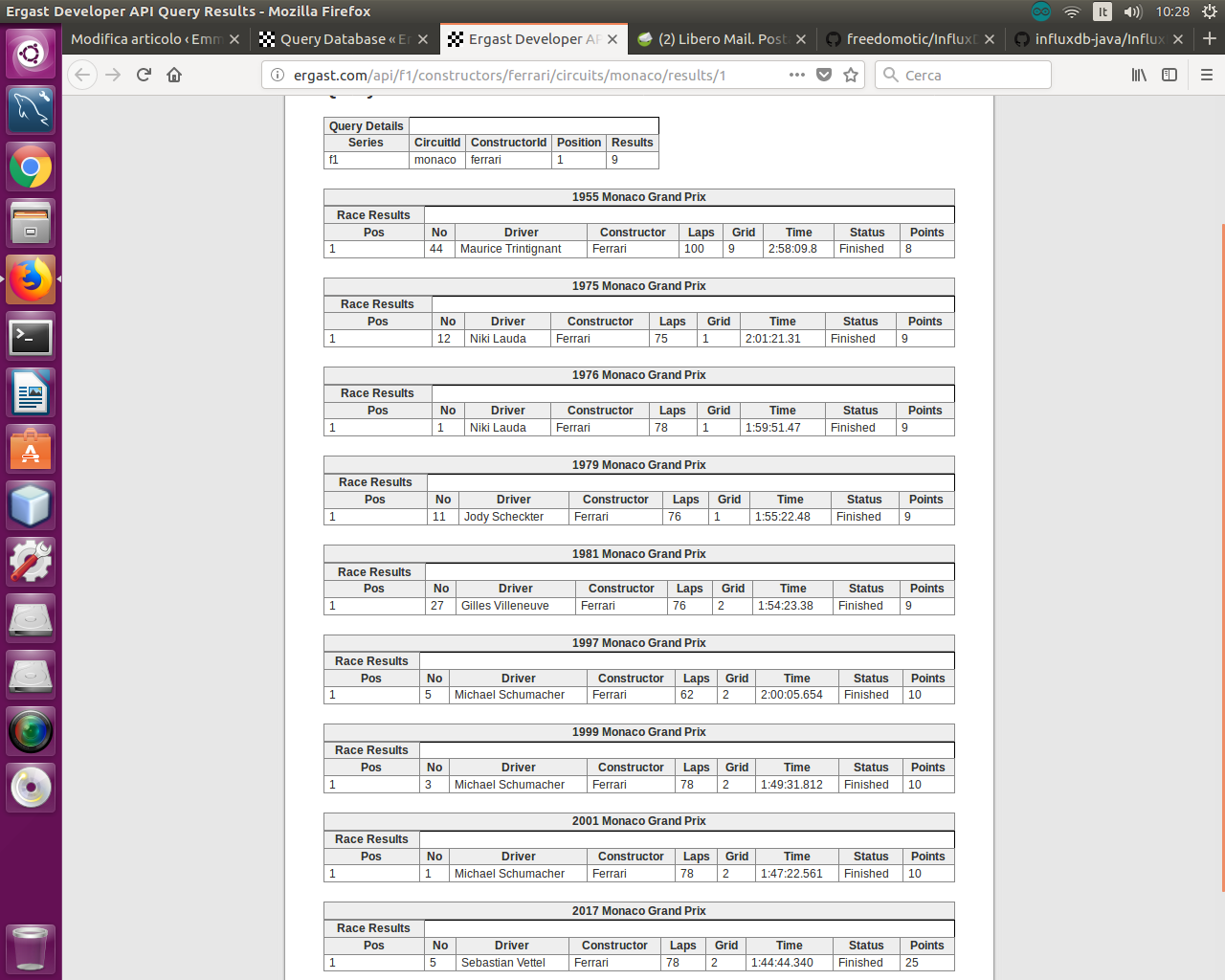Open the sound volume indicator
Image resolution: width=1225 pixels, height=980 pixels.
pyautogui.click(x=1133, y=11)
